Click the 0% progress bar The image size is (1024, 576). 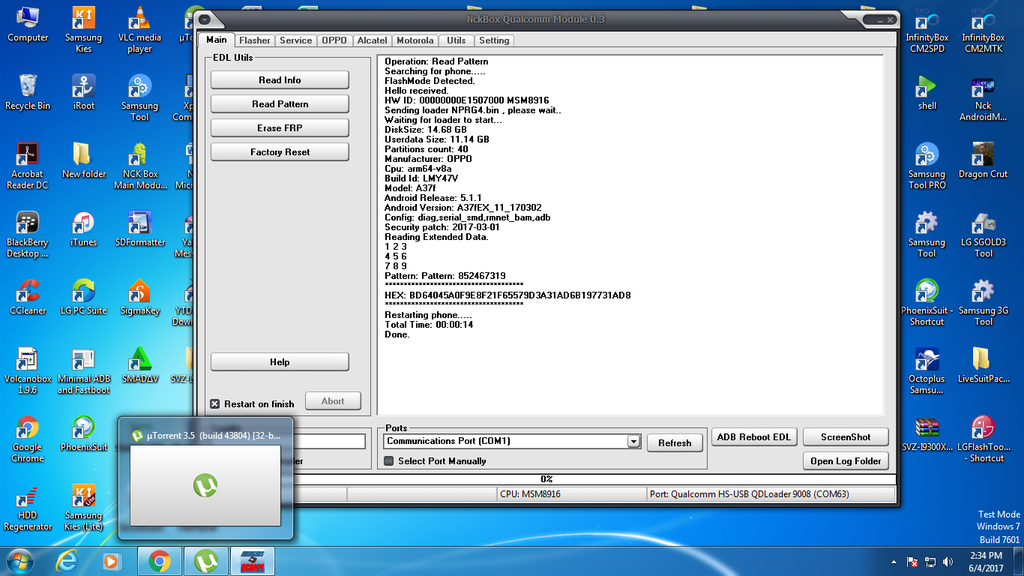pos(546,479)
